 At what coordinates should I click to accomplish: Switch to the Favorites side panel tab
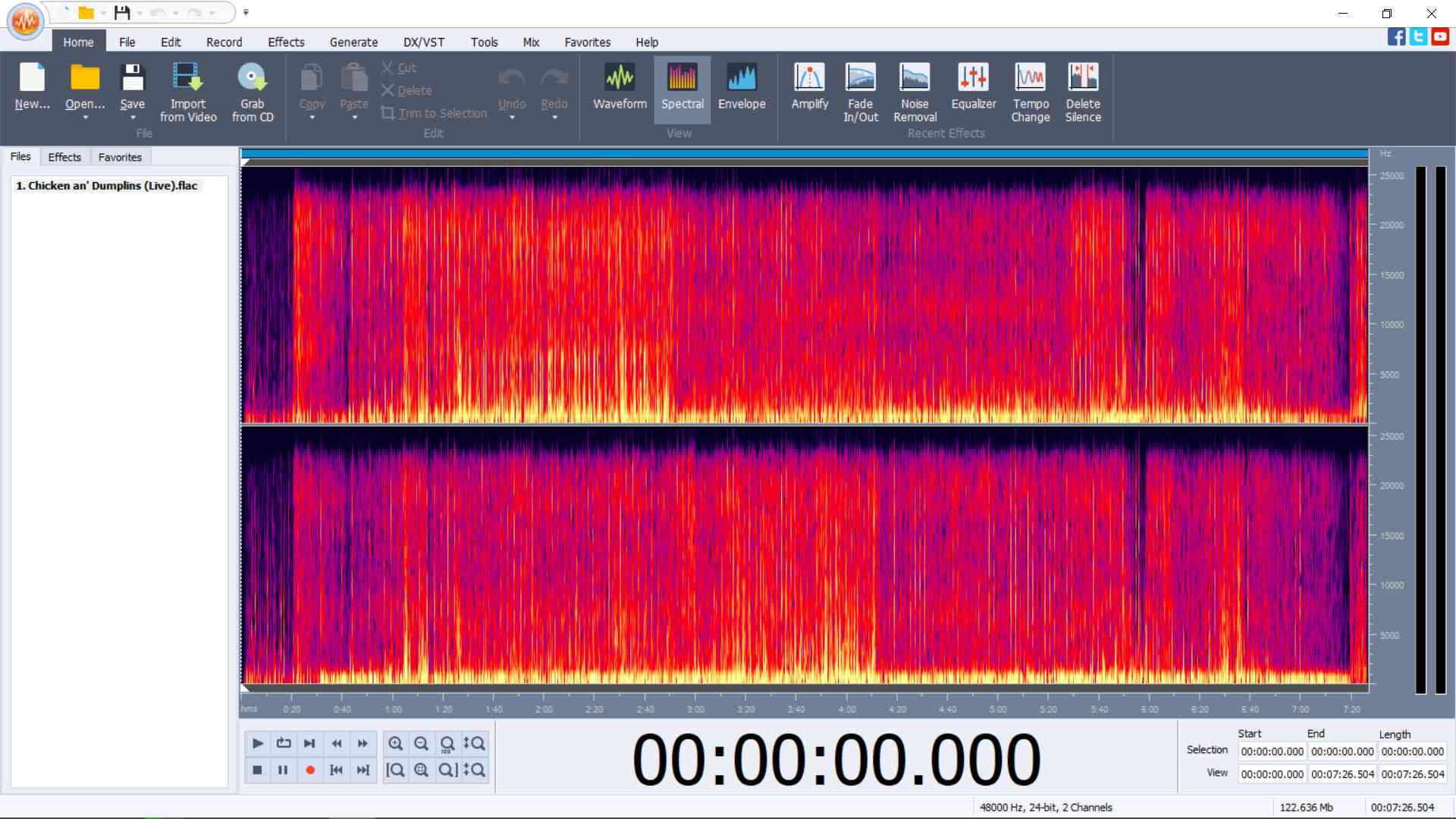click(120, 157)
